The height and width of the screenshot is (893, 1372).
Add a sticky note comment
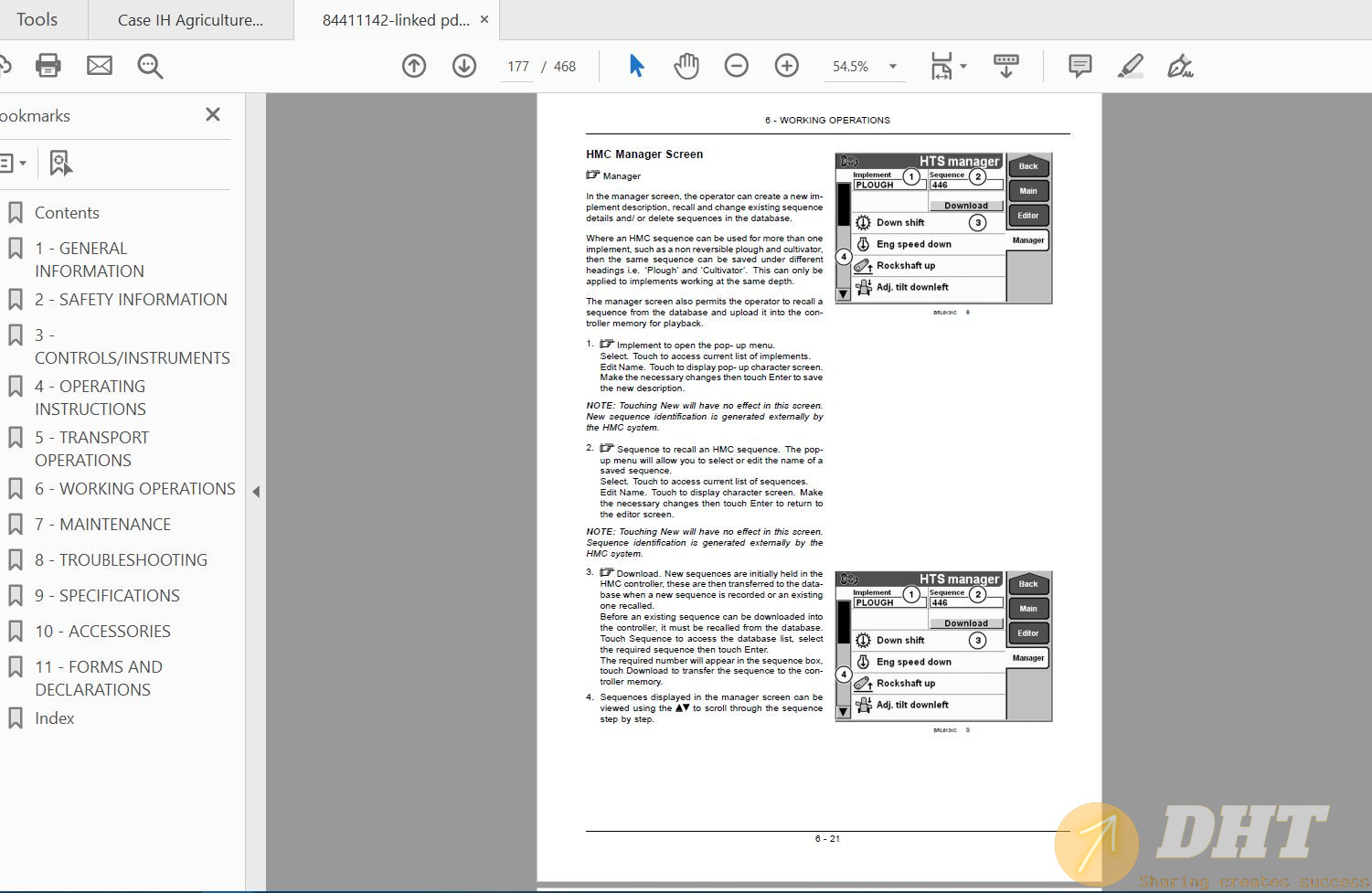point(1080,66)
